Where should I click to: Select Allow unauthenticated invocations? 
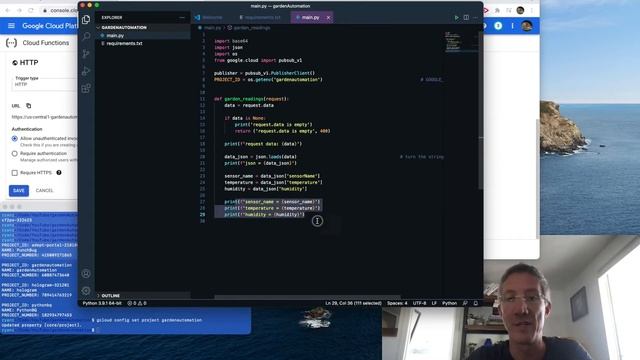pos(15,139)
